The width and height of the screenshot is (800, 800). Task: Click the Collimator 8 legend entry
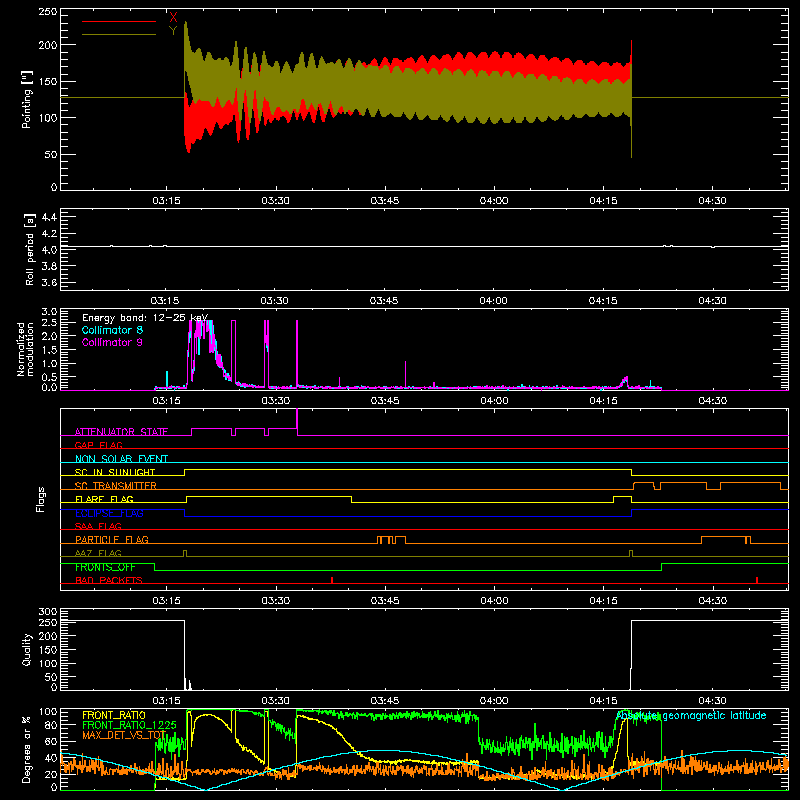(112, 330)
